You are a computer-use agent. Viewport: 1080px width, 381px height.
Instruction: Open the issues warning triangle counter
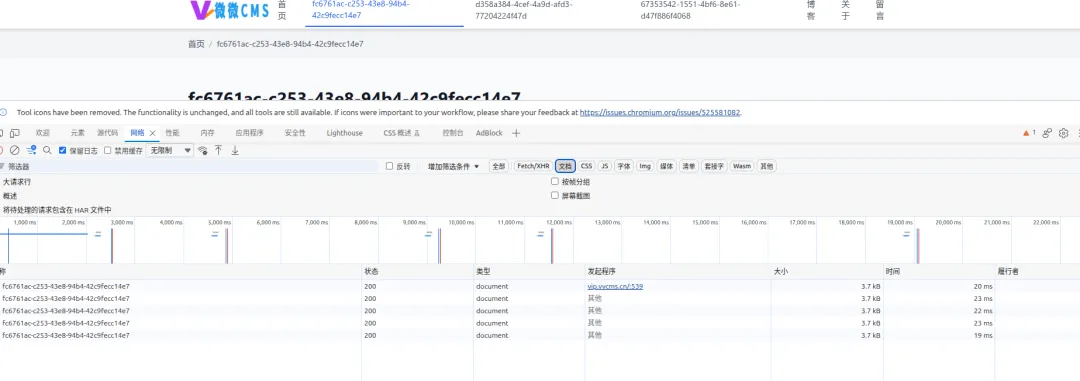pyautogui.click(x=1030, y=133)
